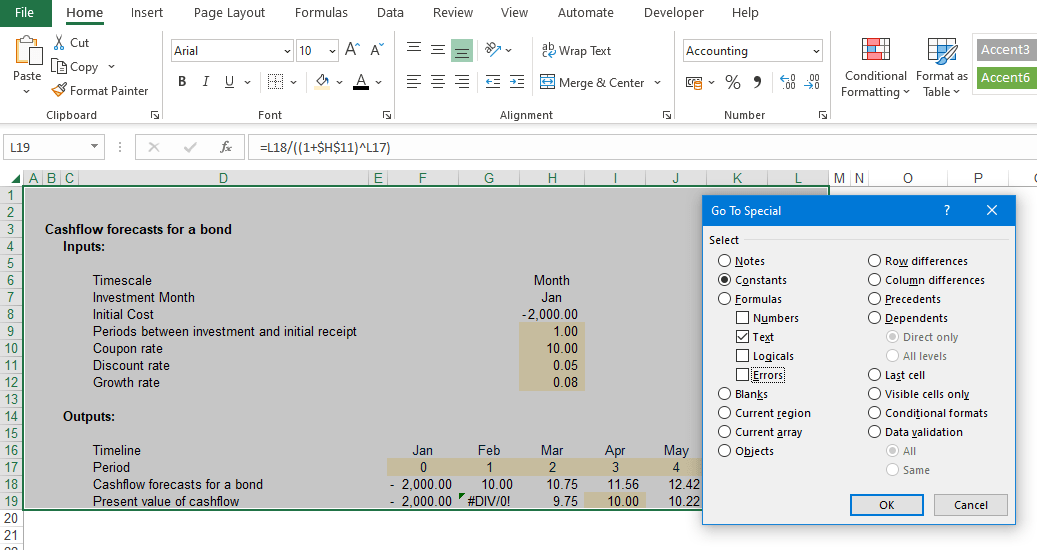Enable the Errors checkbox
This screenshot has height=550, width=1037.
742,375
